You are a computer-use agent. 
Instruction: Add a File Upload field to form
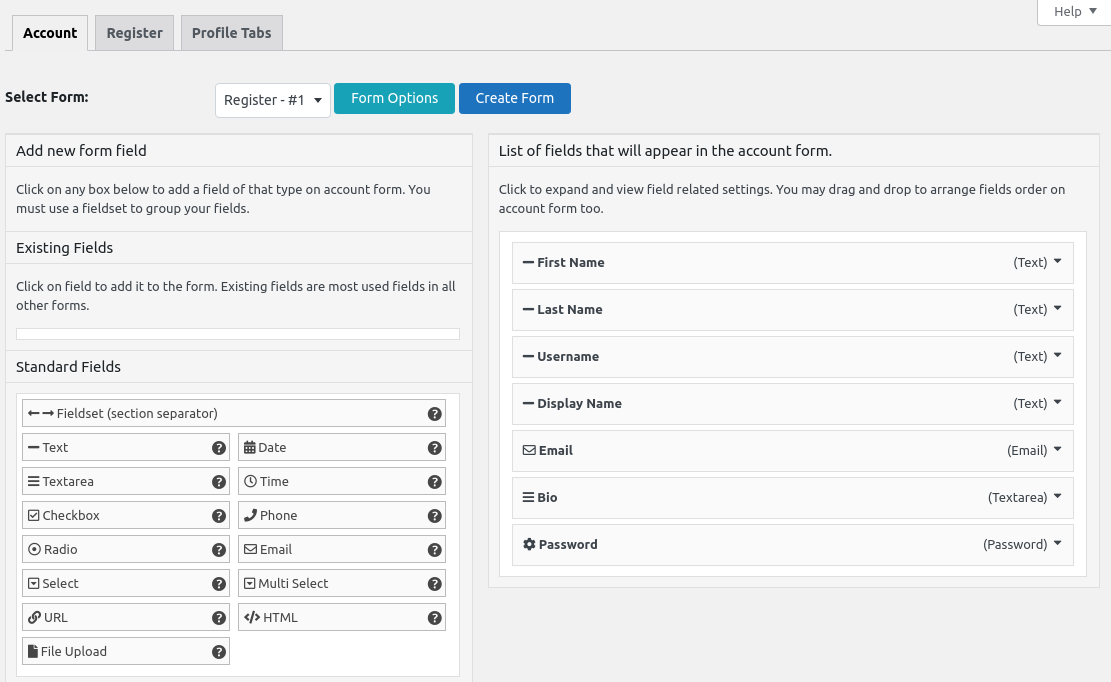[x=126, y=652]
